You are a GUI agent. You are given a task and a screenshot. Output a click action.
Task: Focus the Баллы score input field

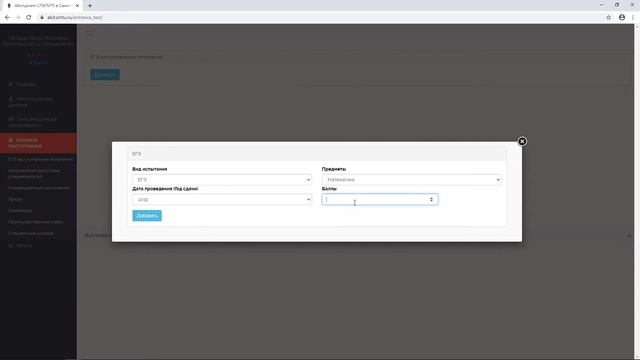tap(380, 200)
